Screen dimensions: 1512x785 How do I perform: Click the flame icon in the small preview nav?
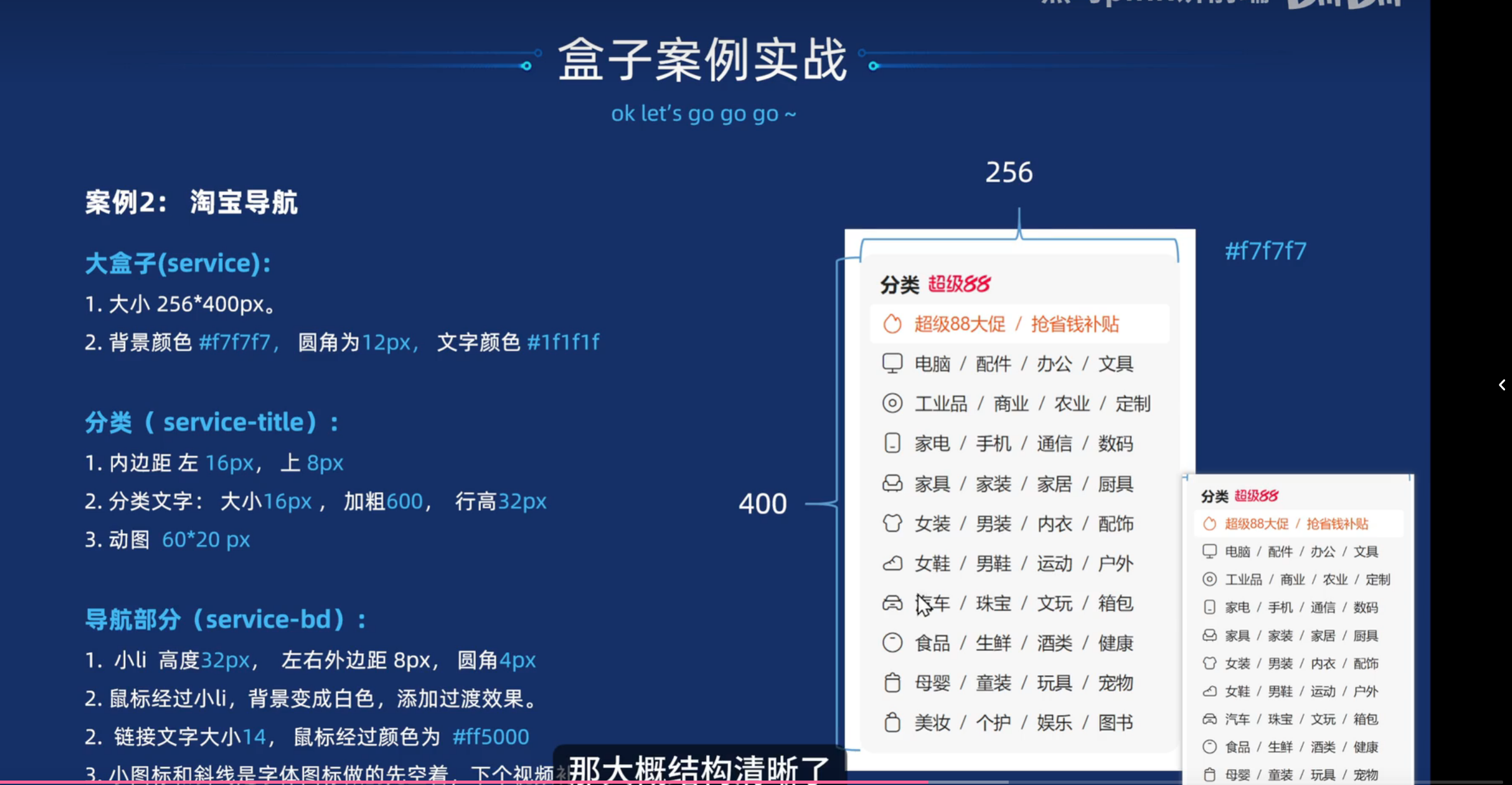click(x=1209, y=523)
